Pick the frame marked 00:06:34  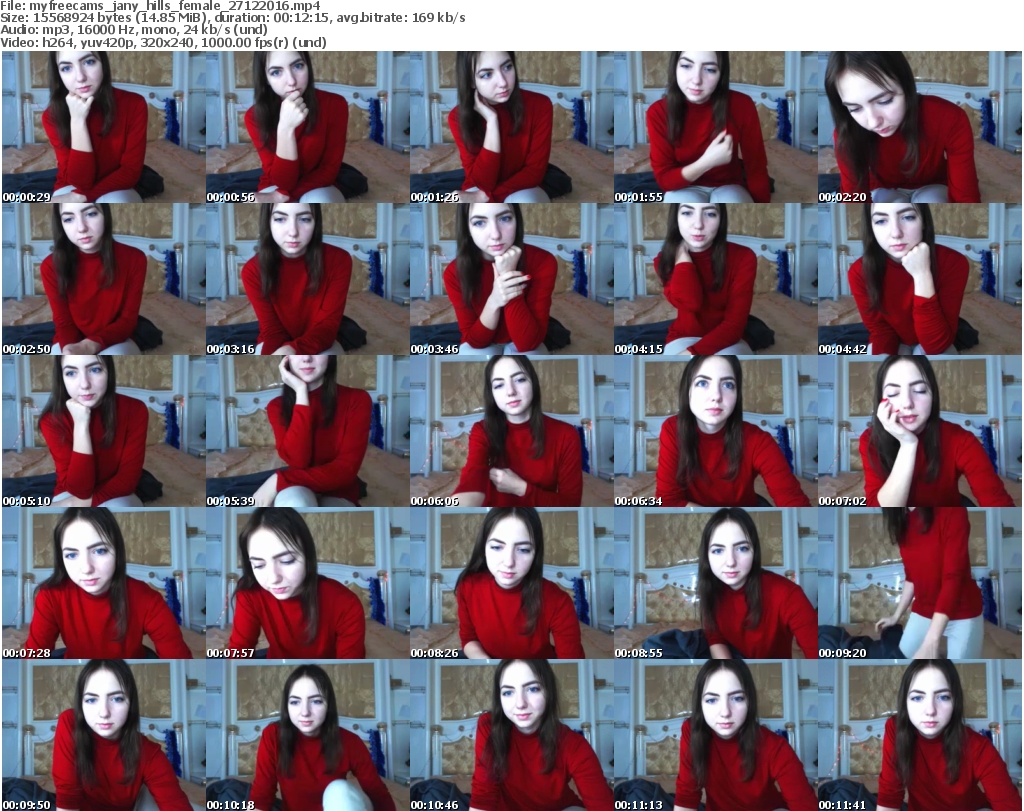coord(715,432)
